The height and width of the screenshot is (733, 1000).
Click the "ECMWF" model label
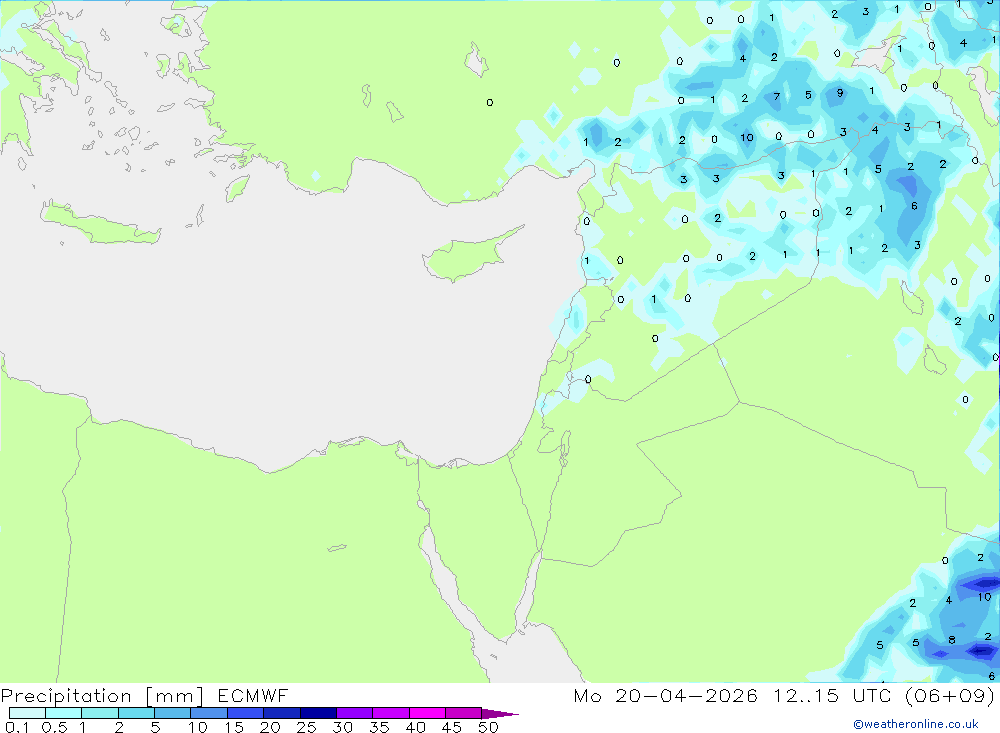[253, 695]
